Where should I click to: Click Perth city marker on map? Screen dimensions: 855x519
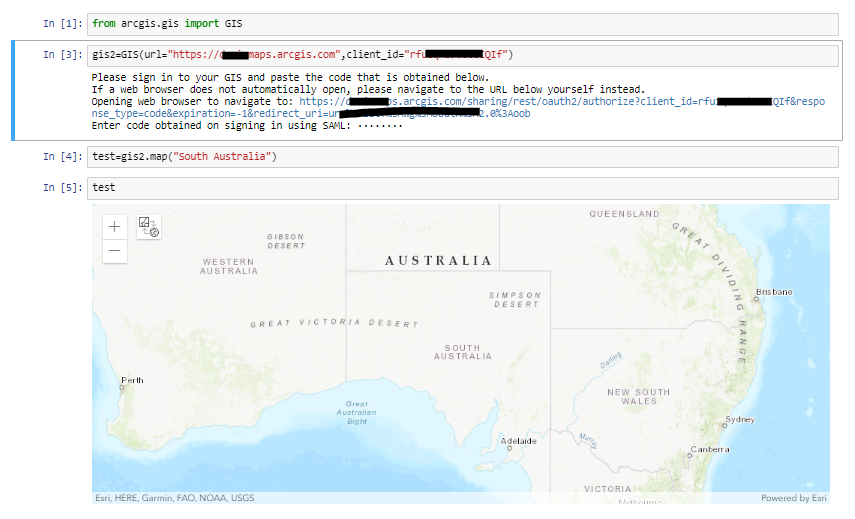tap(122, 388)
